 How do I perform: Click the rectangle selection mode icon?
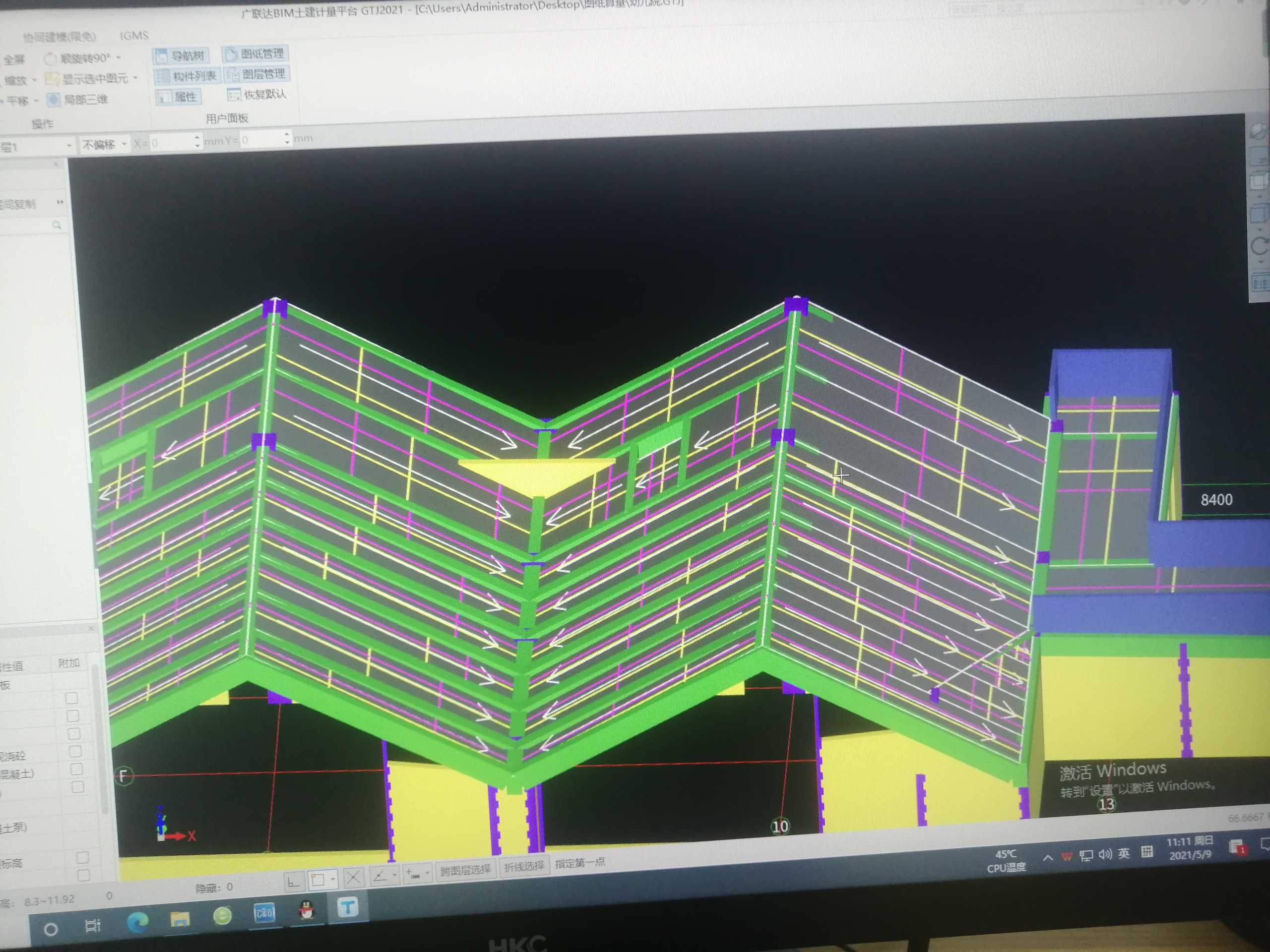pyautogui.click(x=317, y=880)
